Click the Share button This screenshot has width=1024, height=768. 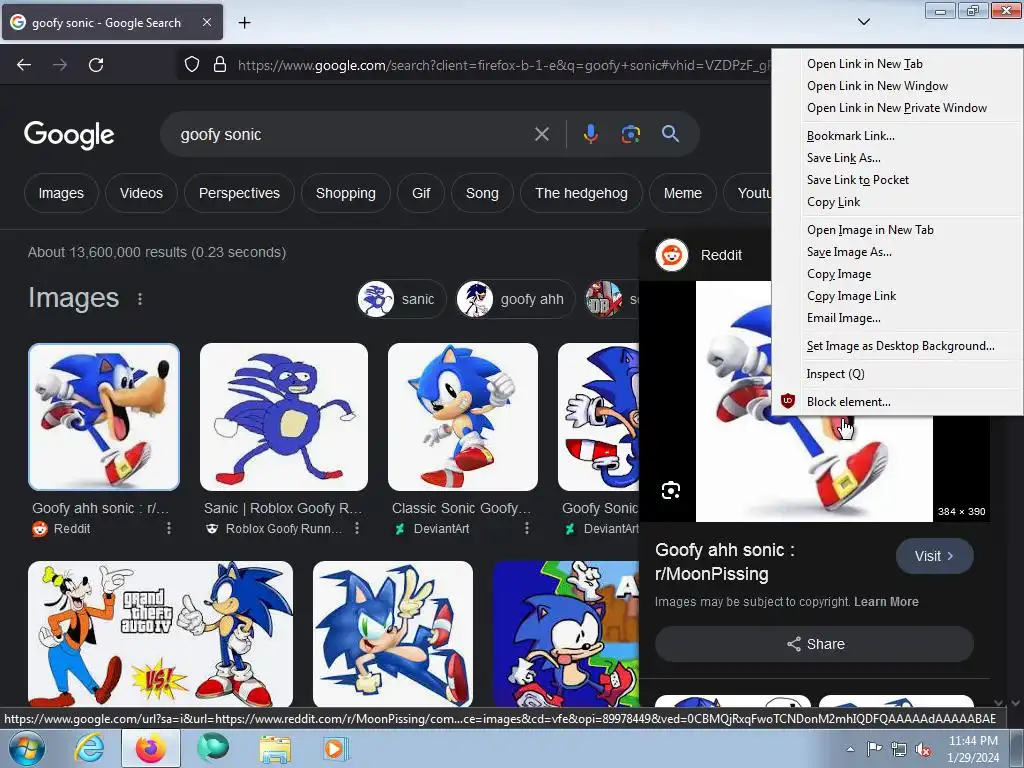pos(814,645)
